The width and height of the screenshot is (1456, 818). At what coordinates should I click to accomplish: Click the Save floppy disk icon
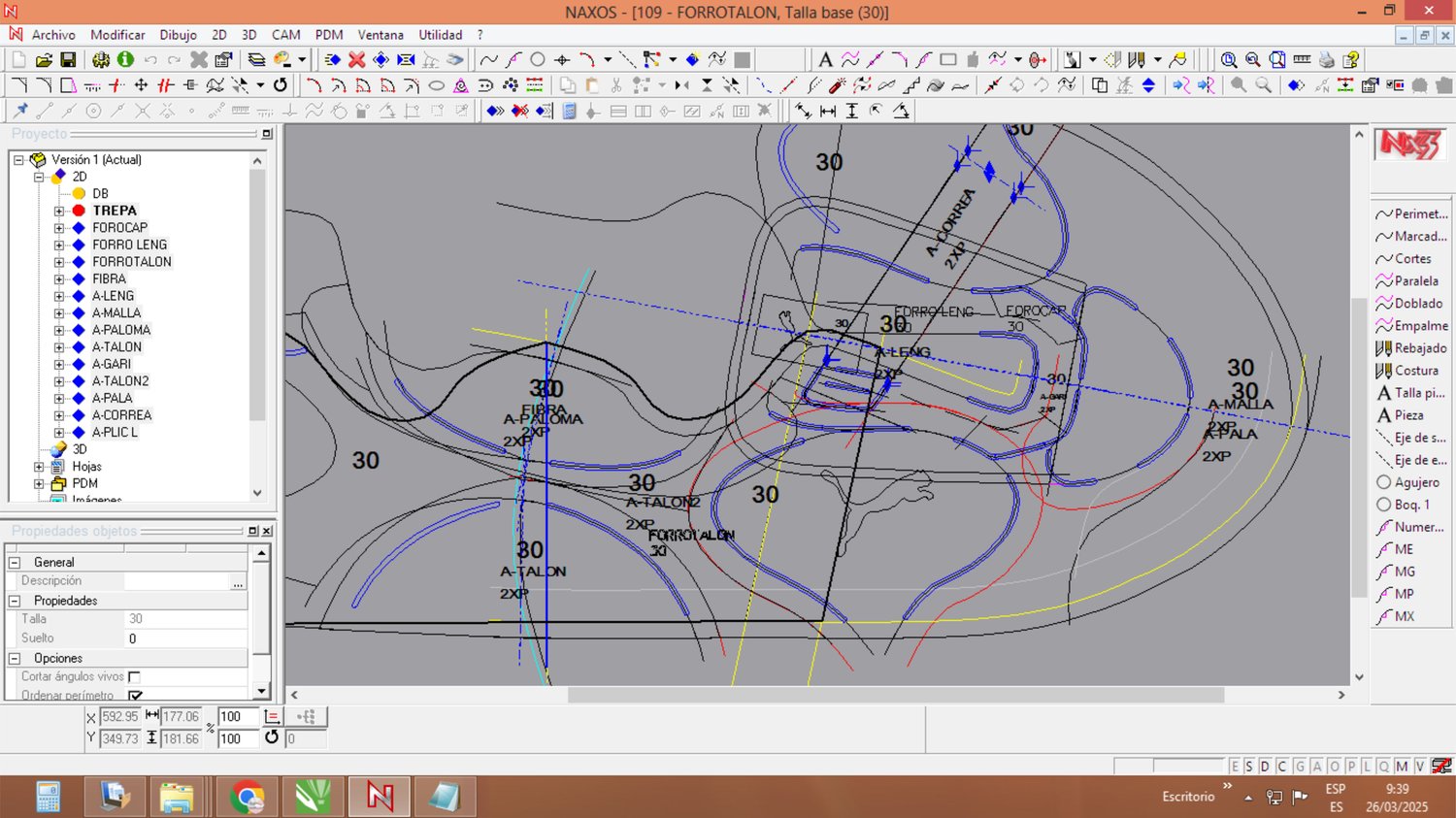pos(68,60)
